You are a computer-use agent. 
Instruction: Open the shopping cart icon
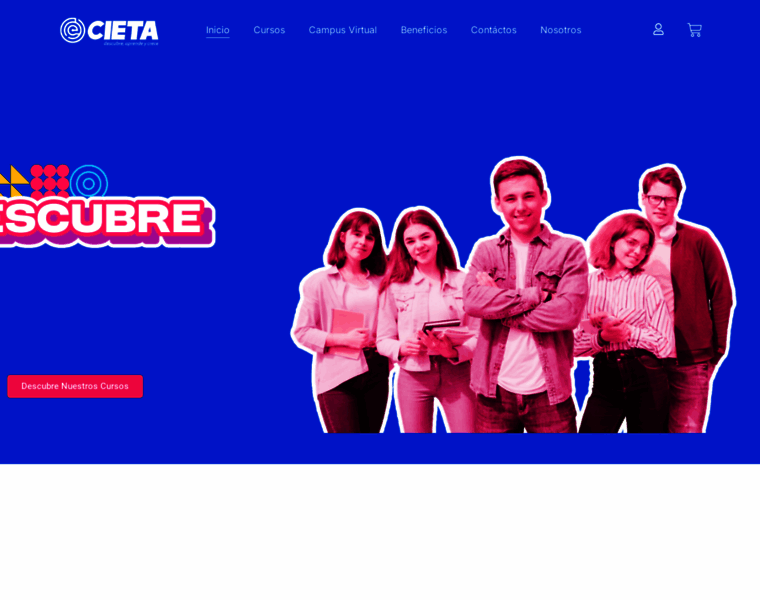694,30
